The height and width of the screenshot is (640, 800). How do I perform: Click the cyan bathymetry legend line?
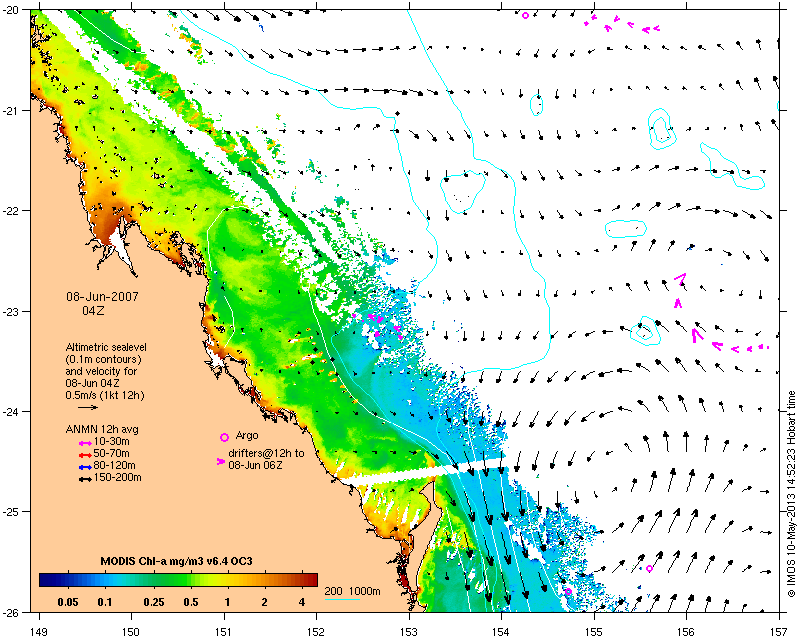pos(342,599)
